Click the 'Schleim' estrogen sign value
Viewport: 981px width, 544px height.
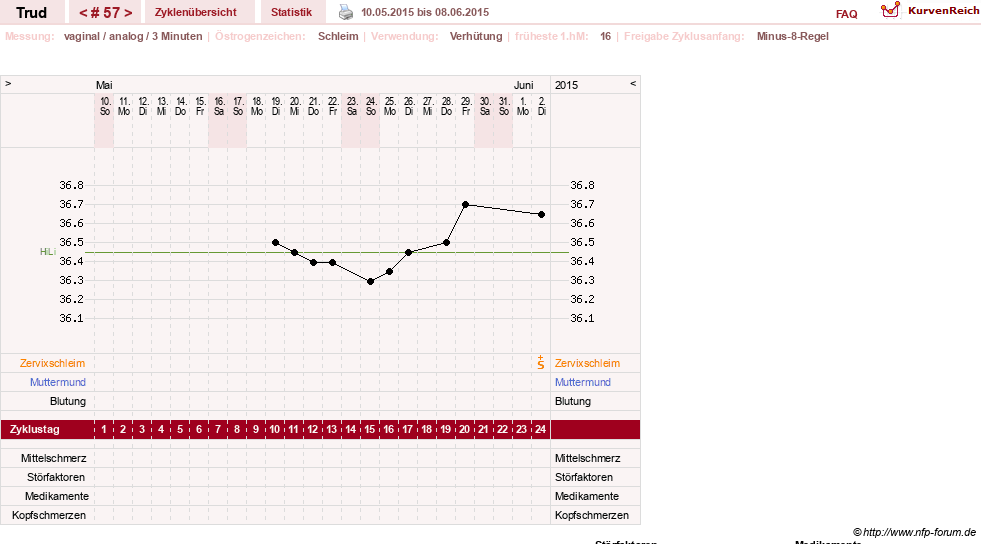(338, 36)
